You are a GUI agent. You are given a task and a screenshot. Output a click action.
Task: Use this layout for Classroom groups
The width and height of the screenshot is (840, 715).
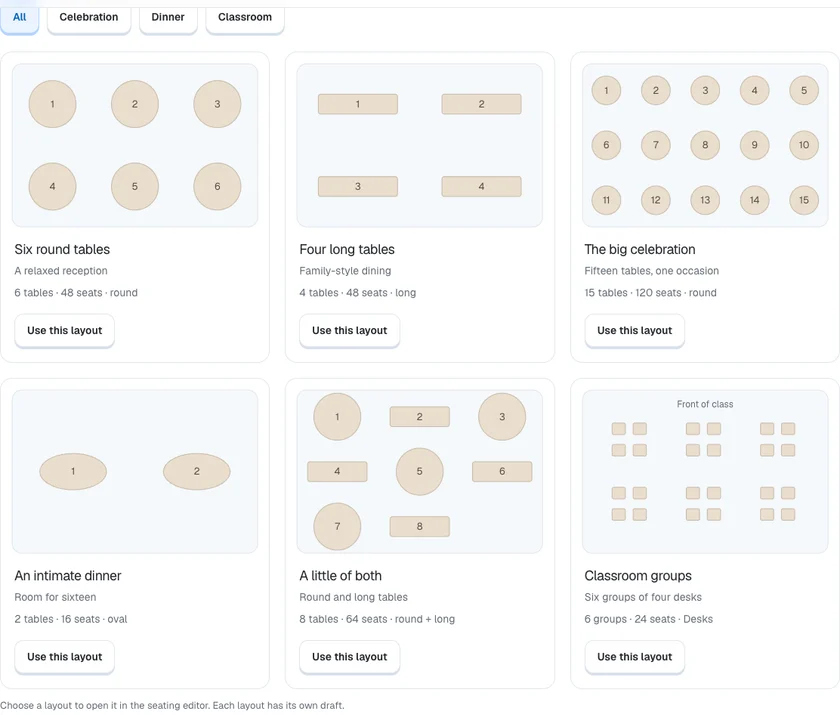pos(635,657)
